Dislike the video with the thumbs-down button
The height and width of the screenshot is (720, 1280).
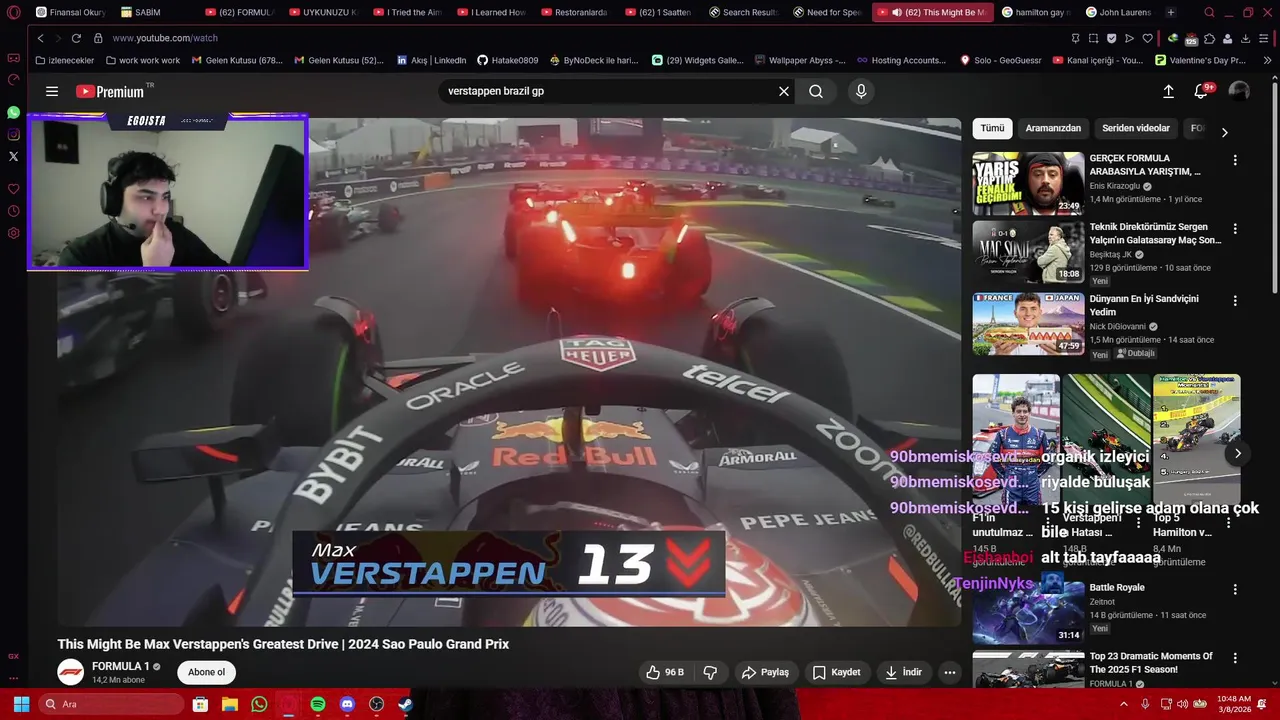coord(710,672)
